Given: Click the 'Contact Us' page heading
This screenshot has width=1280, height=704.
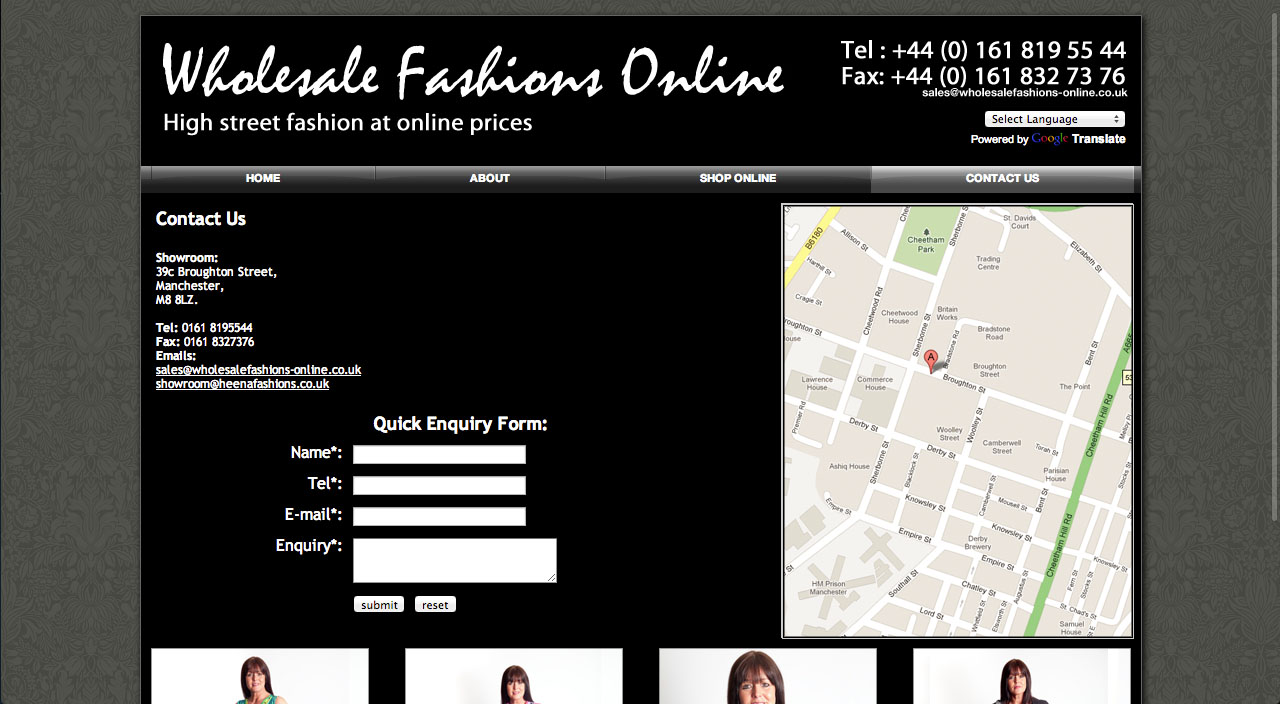Looking at the screenshot, I should pos(201,219).
